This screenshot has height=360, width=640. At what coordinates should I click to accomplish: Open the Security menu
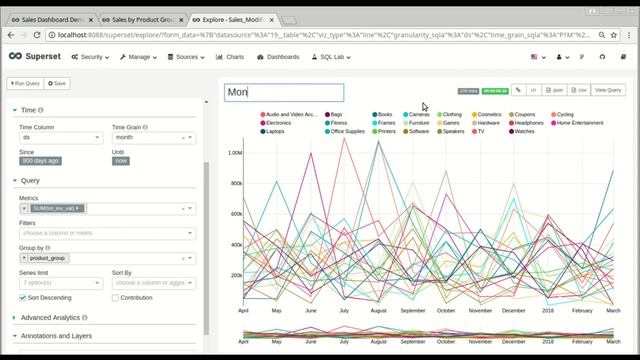90,57
